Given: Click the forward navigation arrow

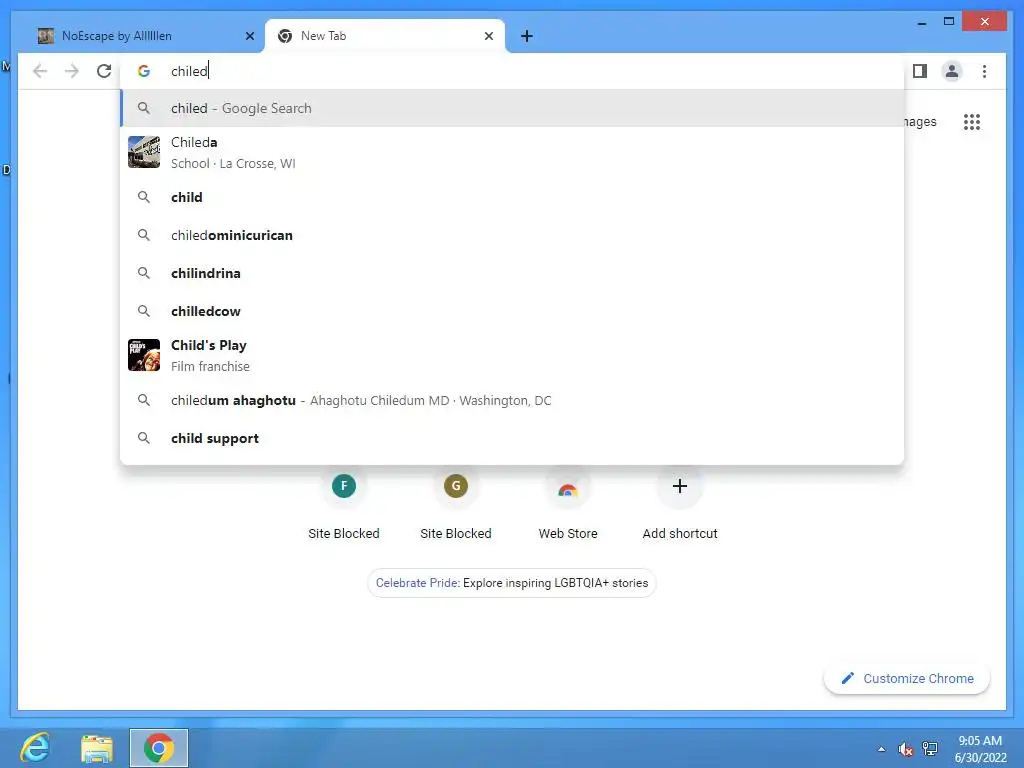Looking at the screenshot, I should click(72, 71).
